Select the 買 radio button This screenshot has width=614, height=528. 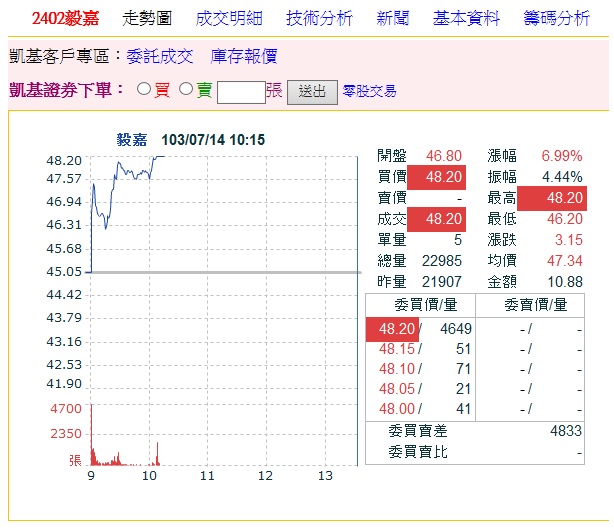(144, 89)
